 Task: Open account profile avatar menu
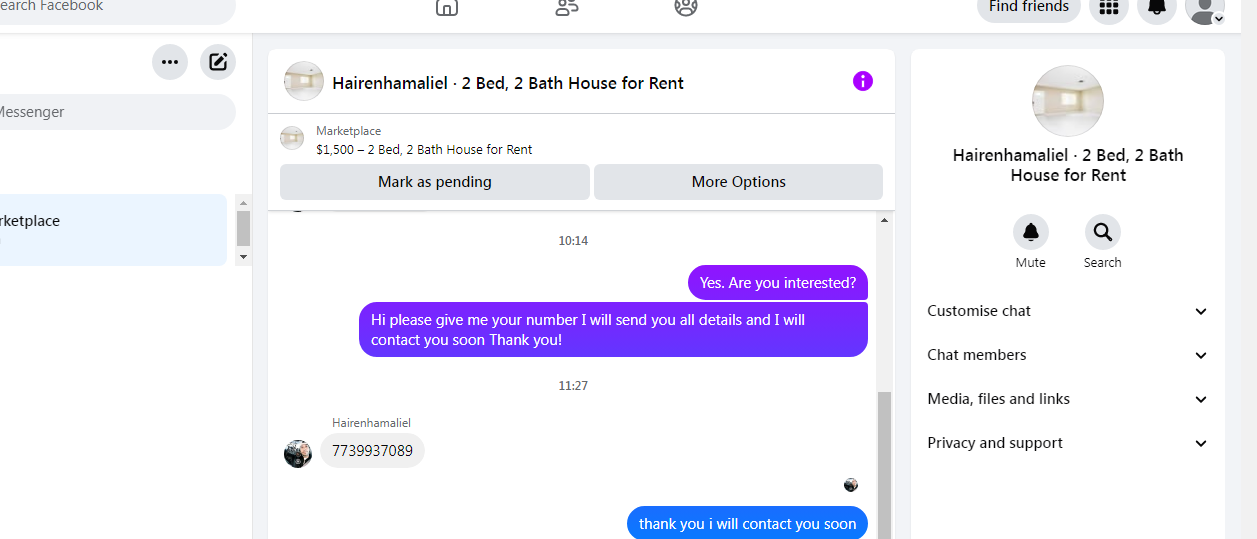pyautogui.click(x=1205, y=8)
